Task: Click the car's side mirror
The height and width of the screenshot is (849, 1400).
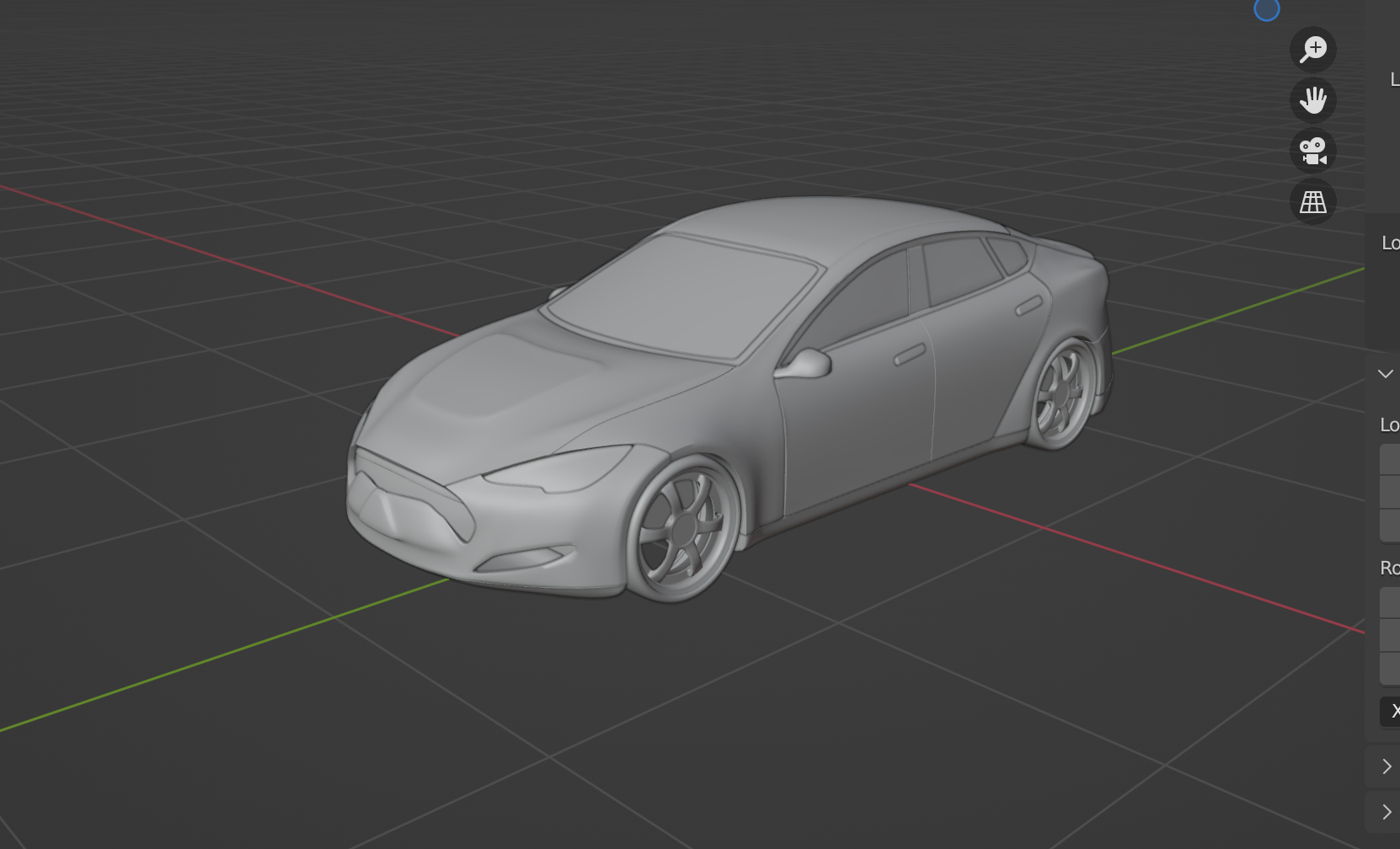Action: pyautogui.click(x=807, y=364)
